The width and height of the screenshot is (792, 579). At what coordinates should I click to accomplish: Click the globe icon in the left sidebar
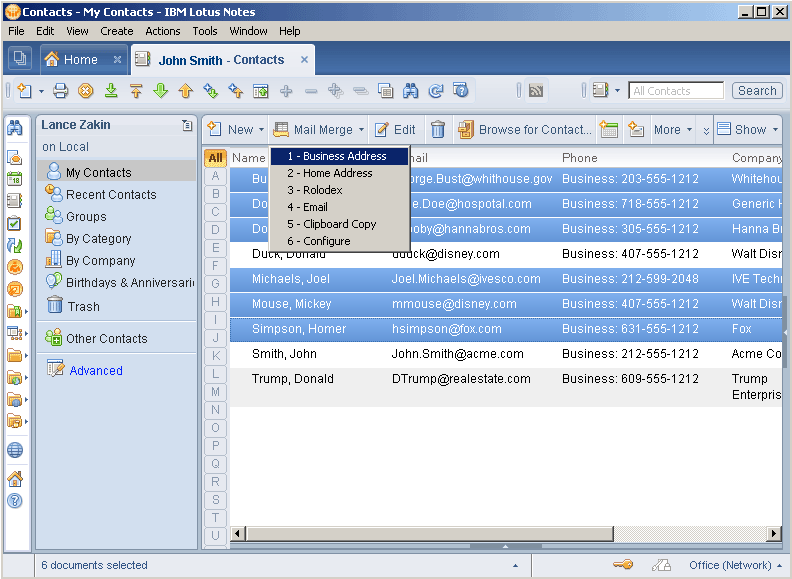(15, 450)
